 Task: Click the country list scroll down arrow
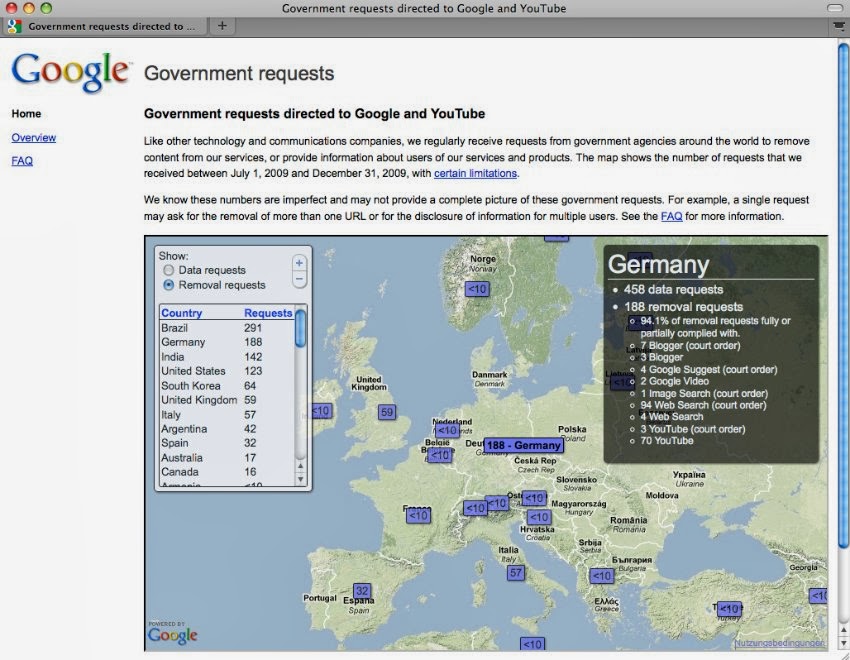tap(300, 480)
